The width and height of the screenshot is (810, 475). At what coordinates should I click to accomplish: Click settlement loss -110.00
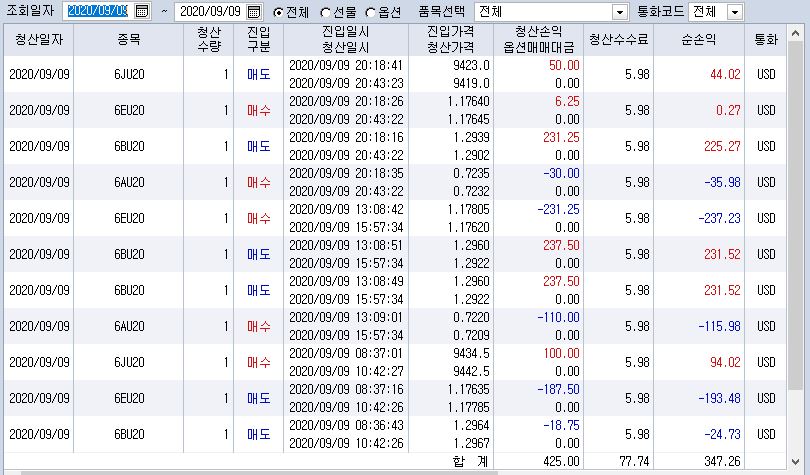click(x=558, y=318)
